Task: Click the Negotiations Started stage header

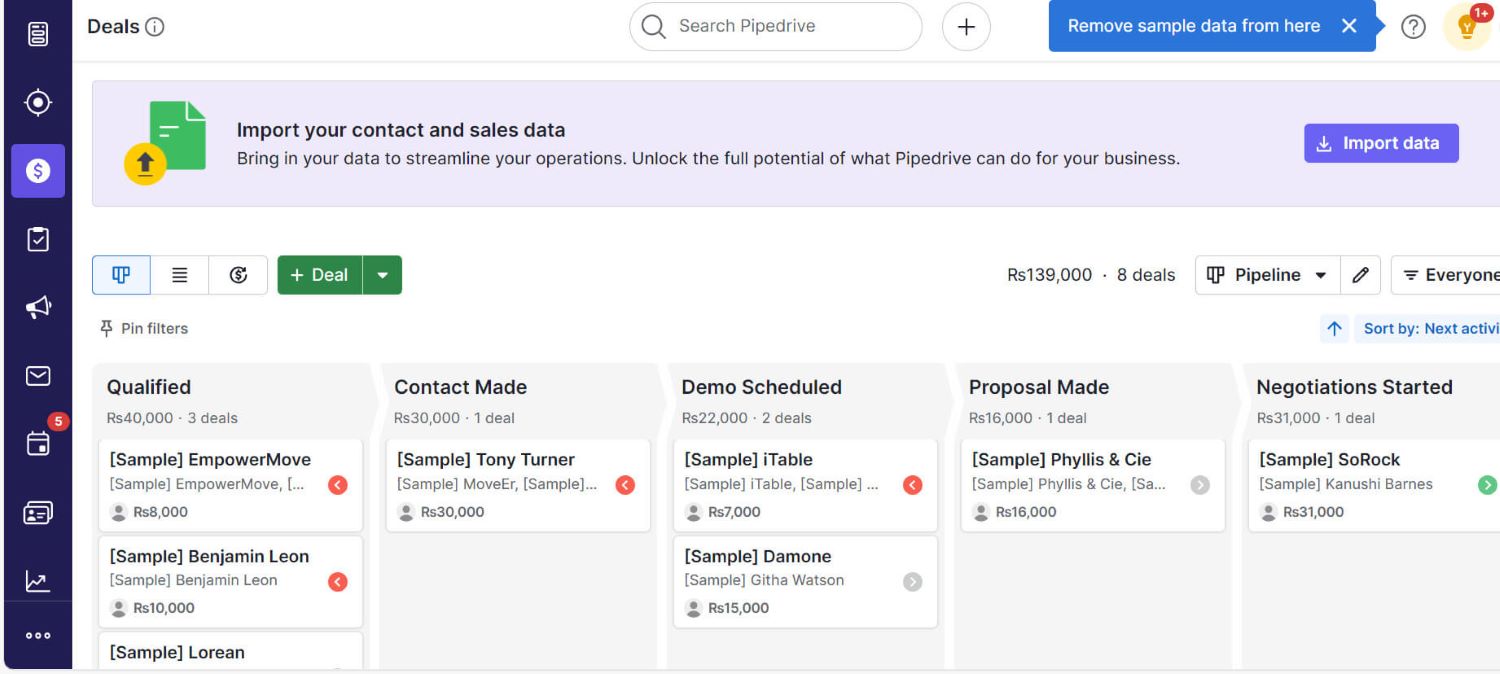Action: point(1354,387)
